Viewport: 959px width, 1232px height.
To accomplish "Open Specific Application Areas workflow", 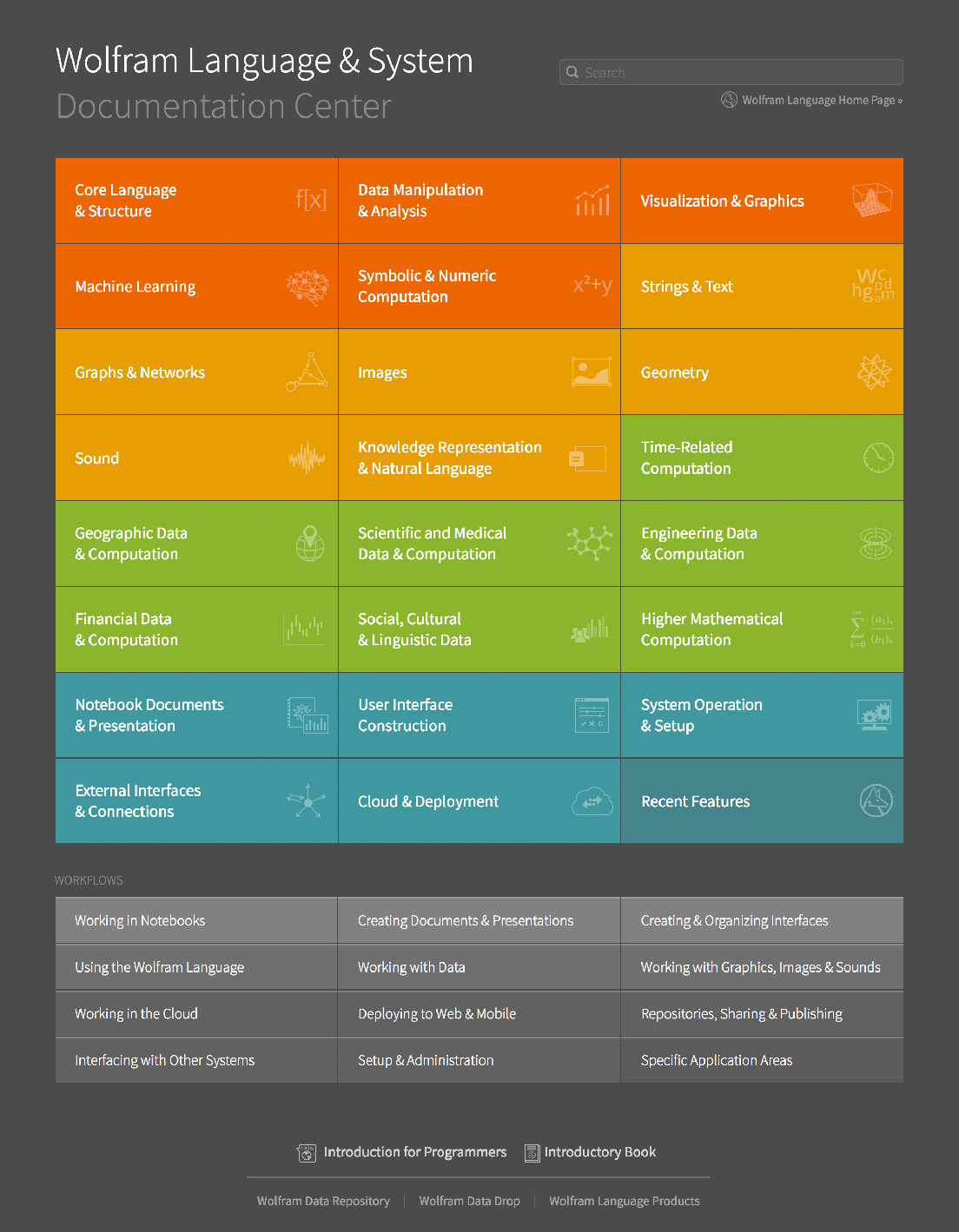I will [717, 1060].
